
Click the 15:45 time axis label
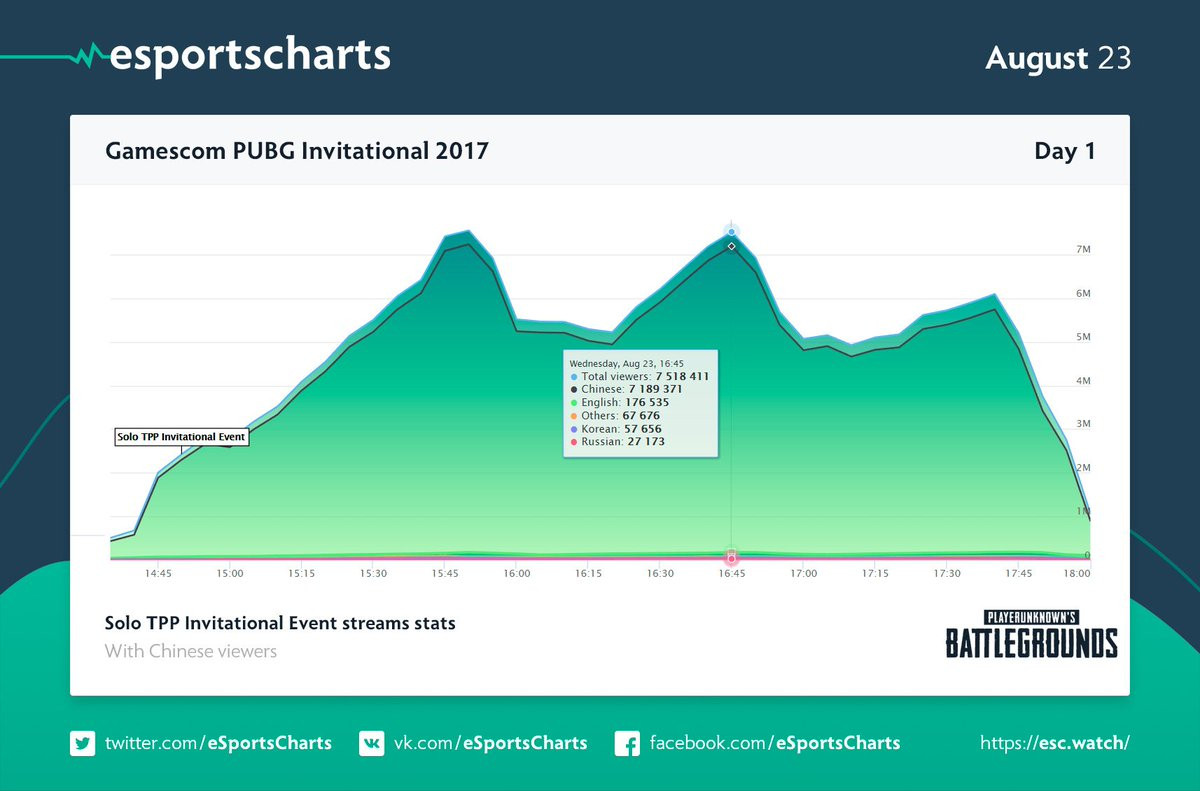445,574
